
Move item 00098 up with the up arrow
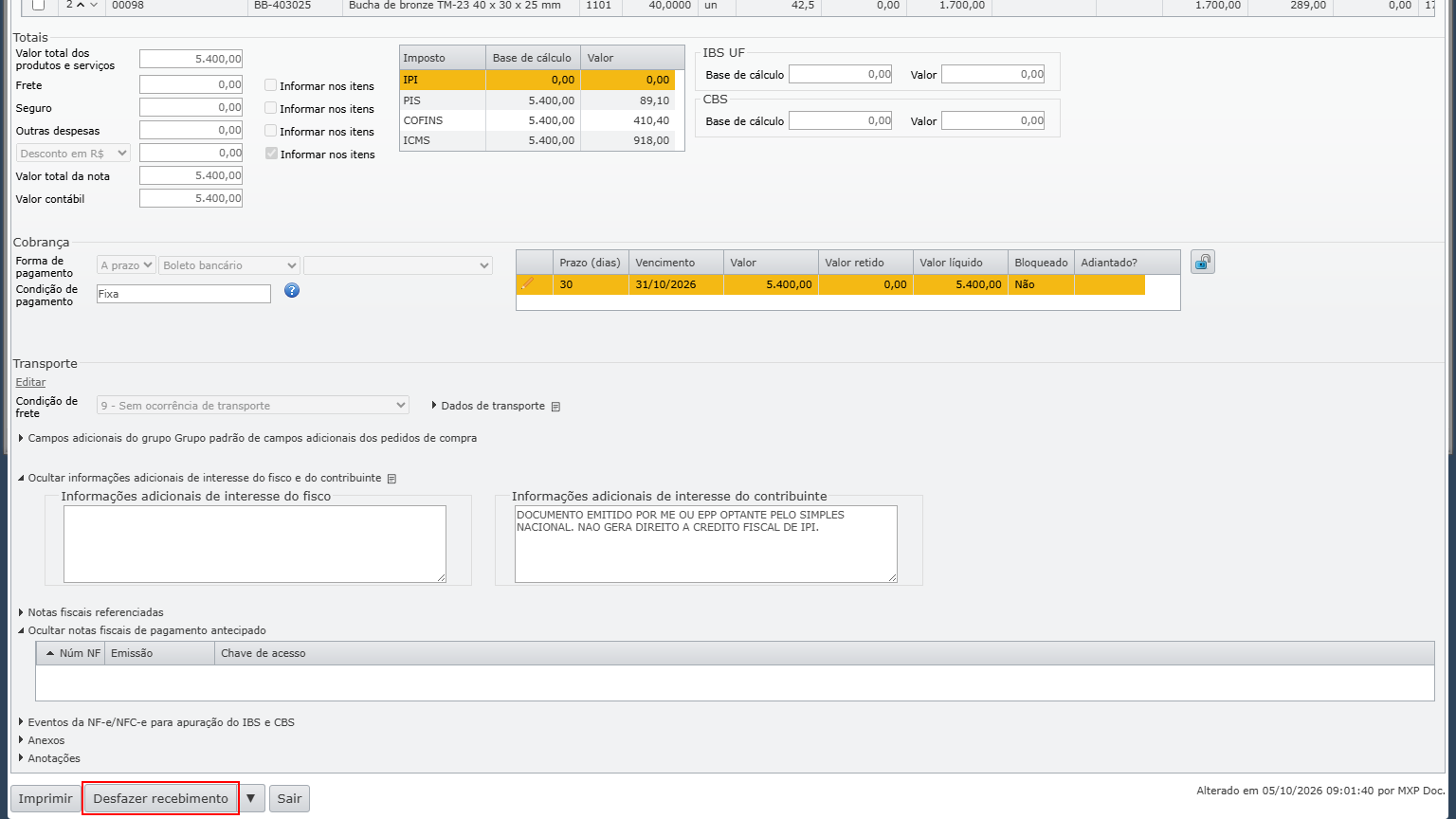[x=81, y=5]
